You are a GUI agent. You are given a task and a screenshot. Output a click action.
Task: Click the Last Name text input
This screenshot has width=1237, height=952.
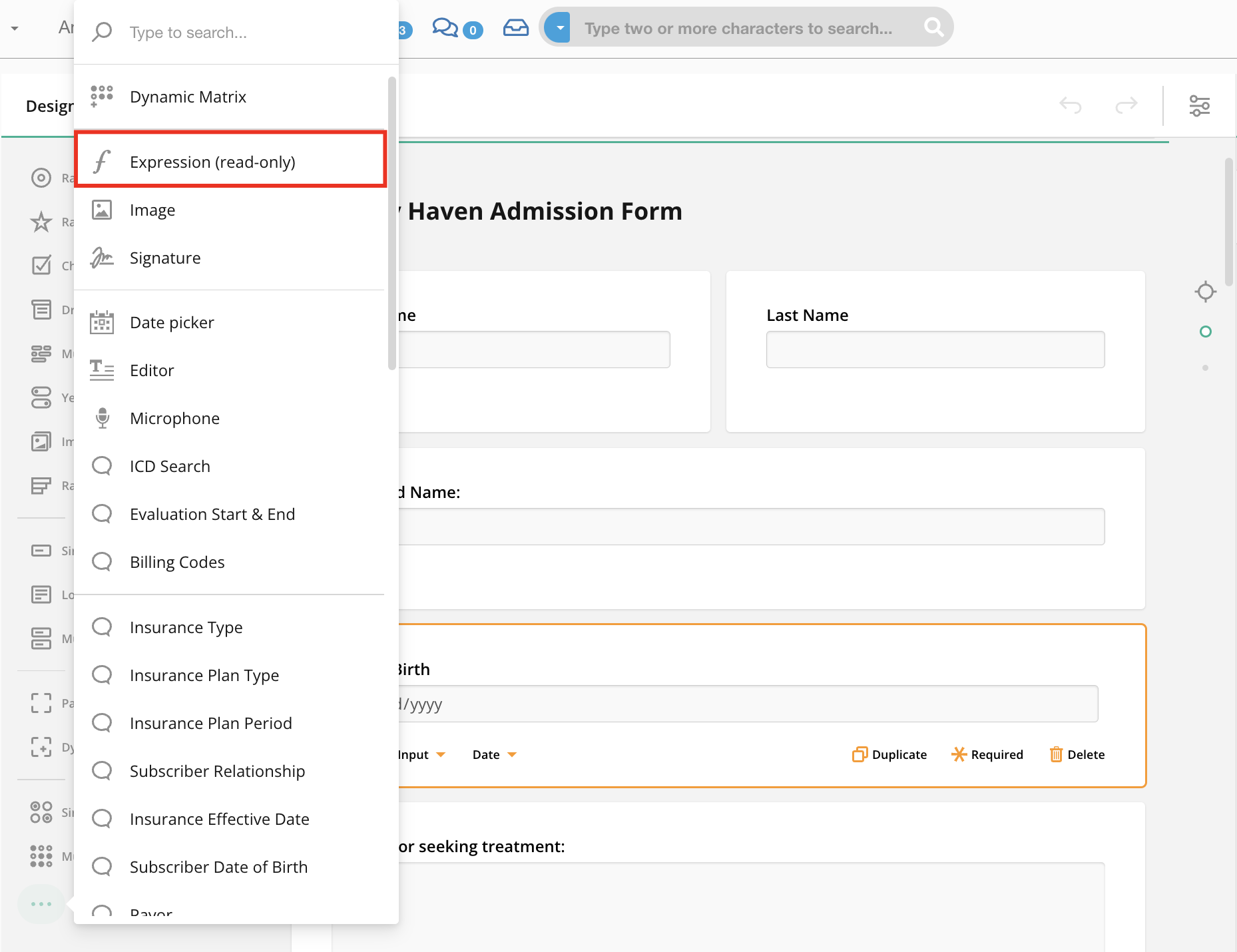point(935,350)
